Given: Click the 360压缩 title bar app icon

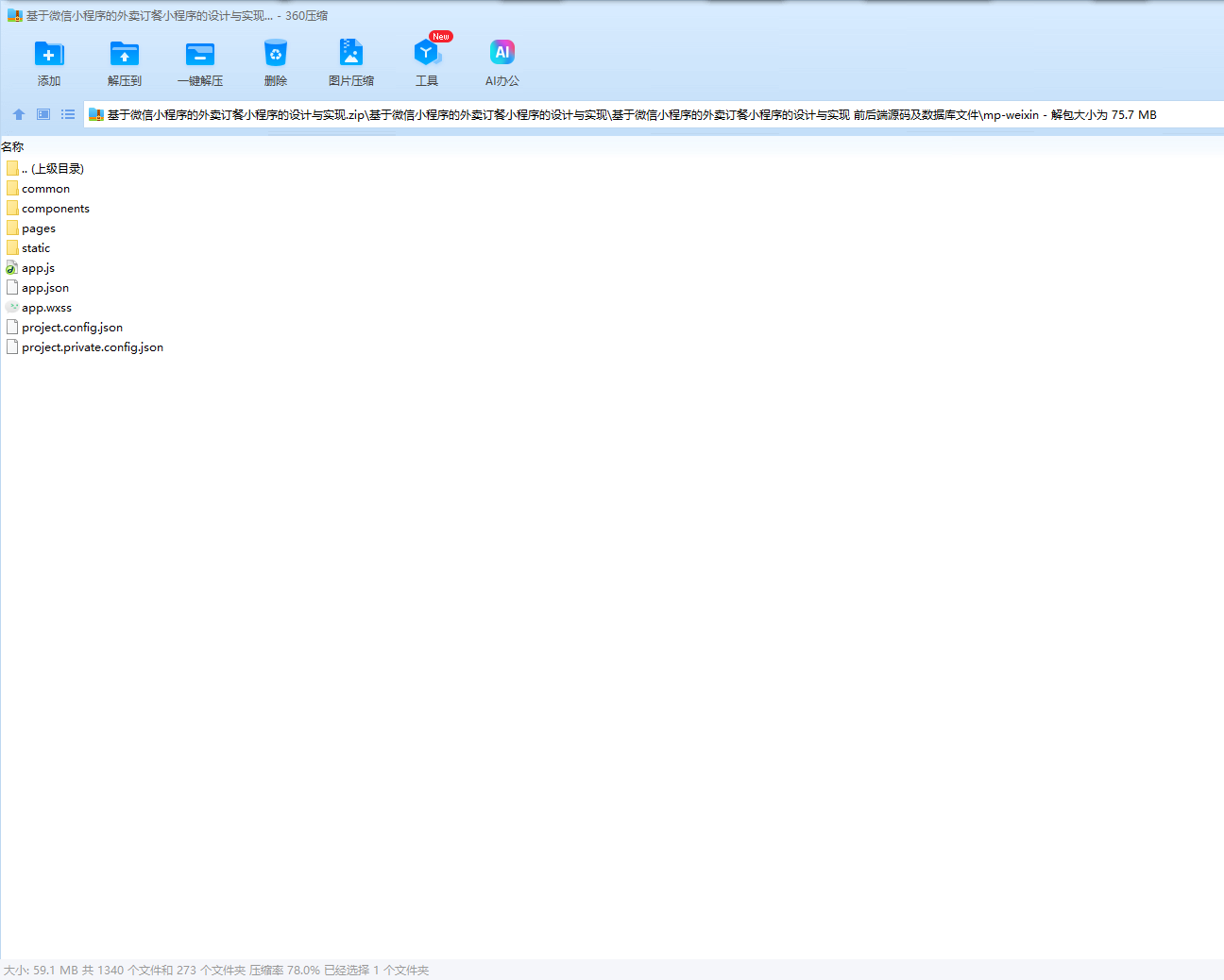Looking at the screenshot, I should pos(14,15).
